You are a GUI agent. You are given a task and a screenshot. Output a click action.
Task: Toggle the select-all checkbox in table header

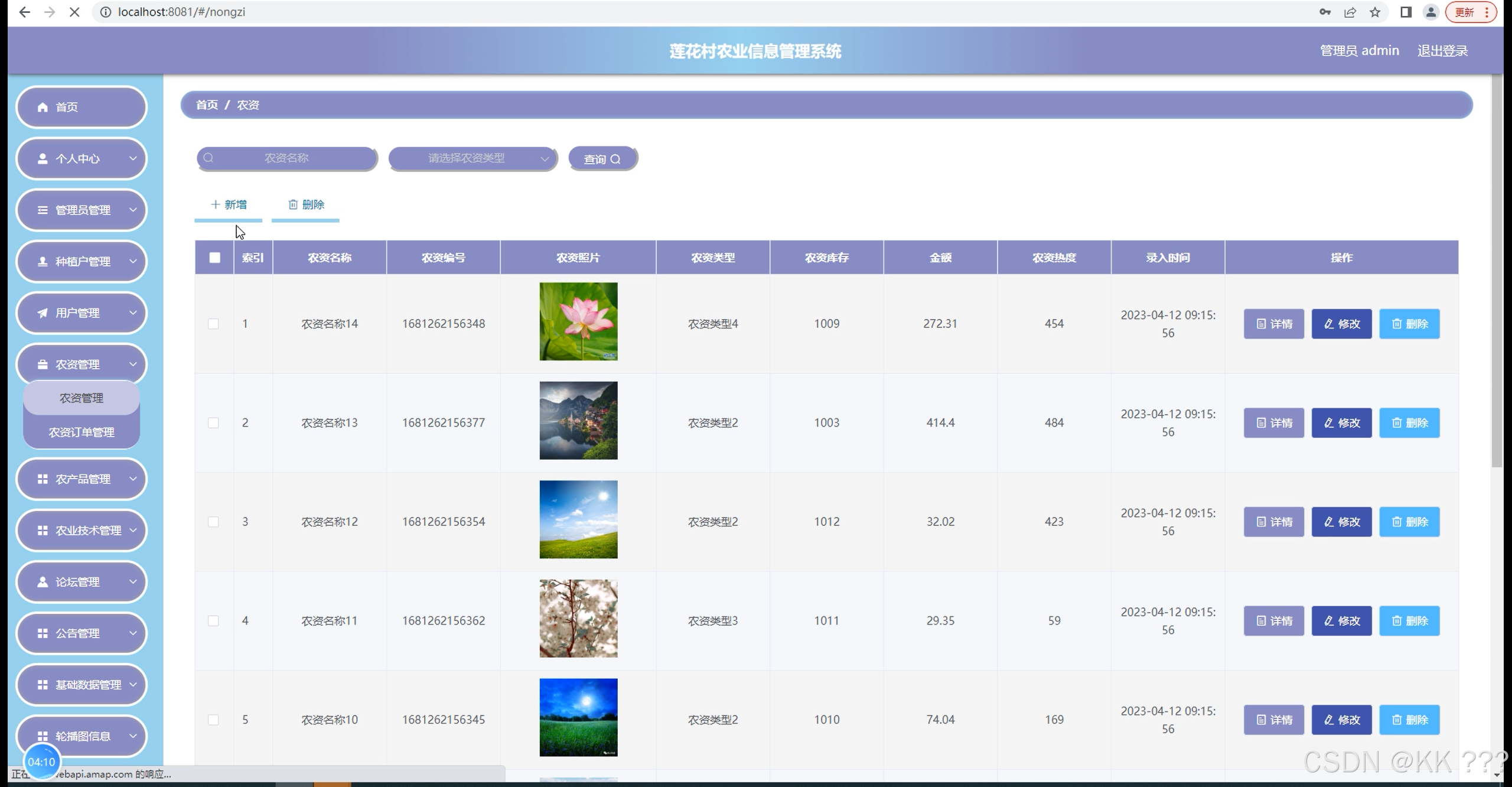point(214,258)
